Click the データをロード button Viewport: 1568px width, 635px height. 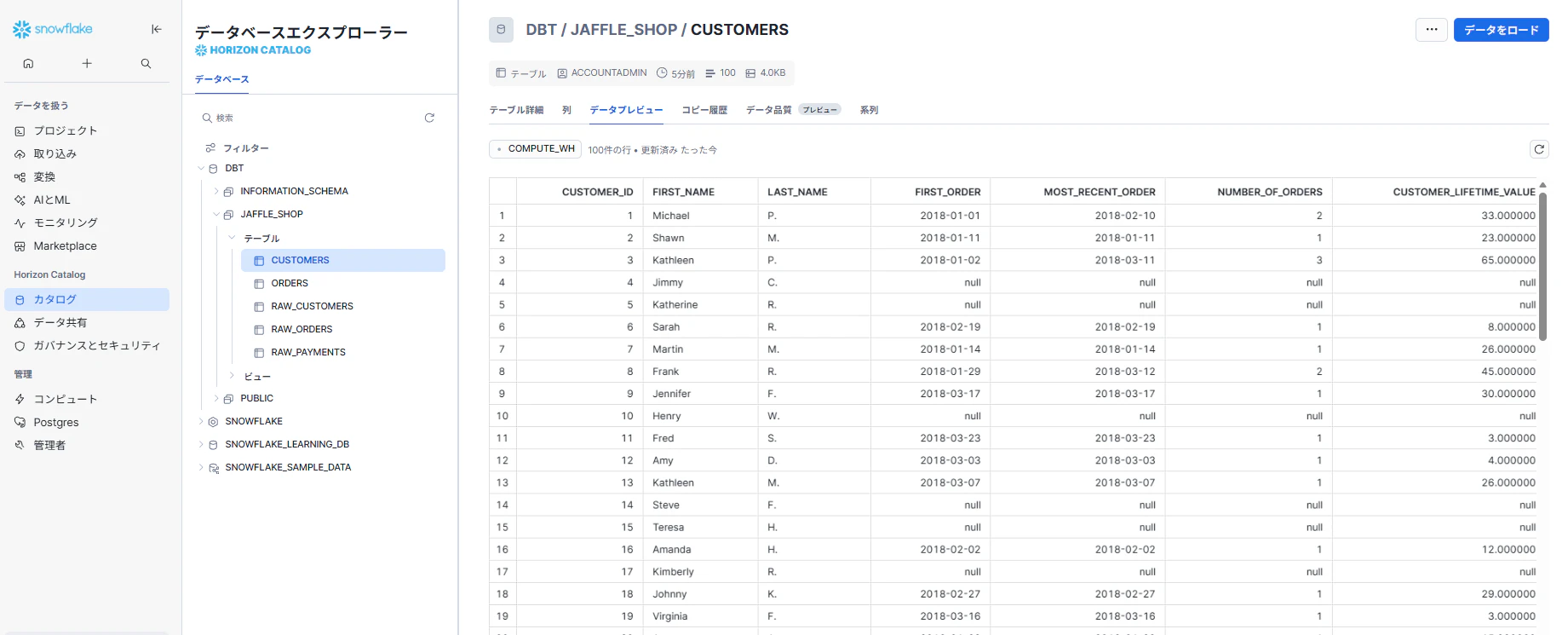(1501, 30)
